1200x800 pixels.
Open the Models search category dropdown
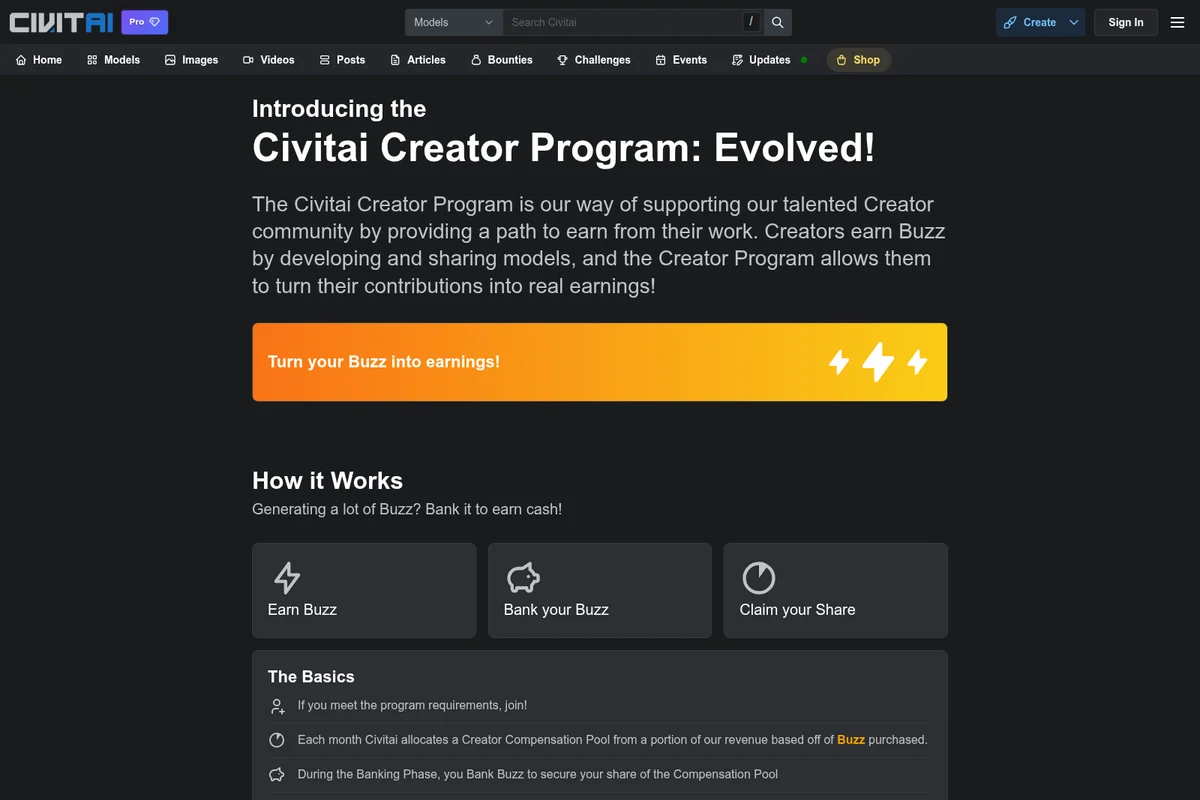453,22
